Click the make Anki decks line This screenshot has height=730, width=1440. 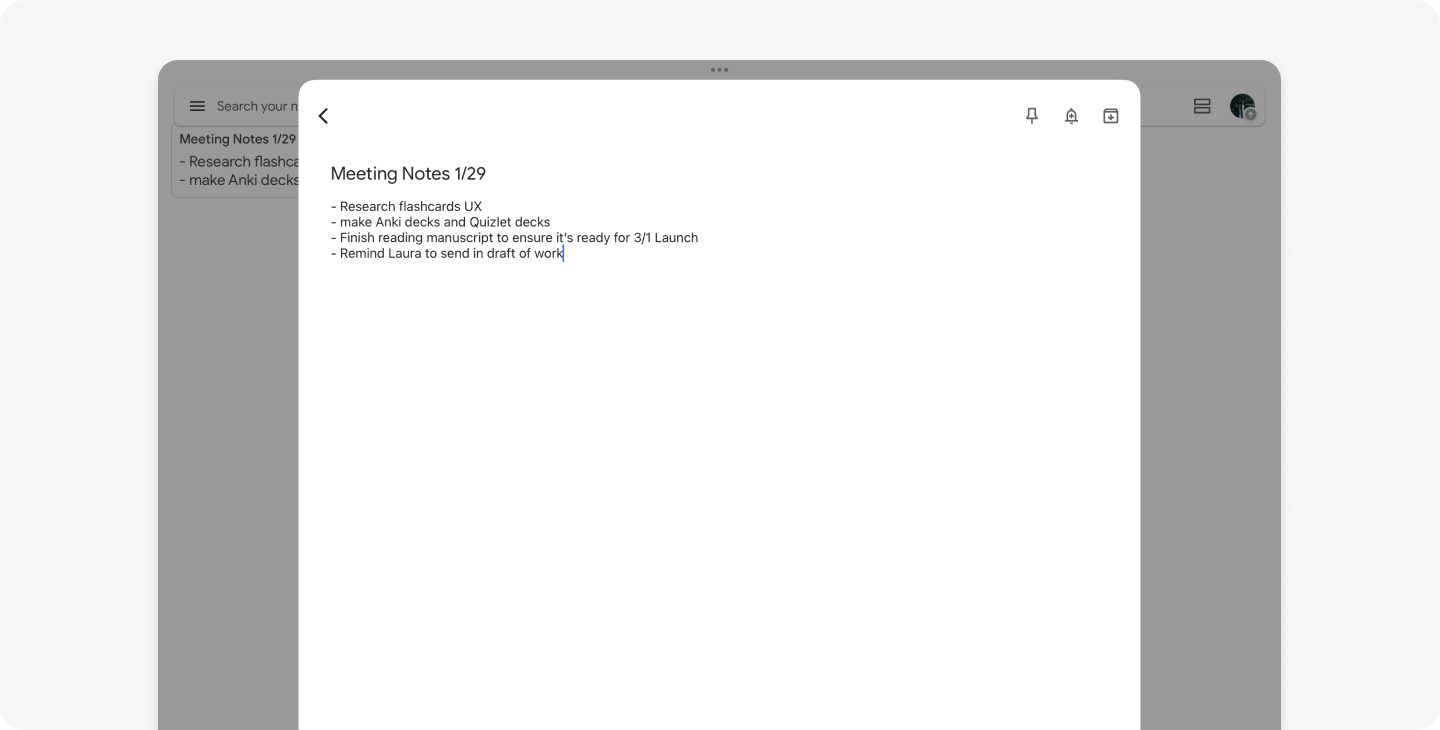(x=440, y=222)
